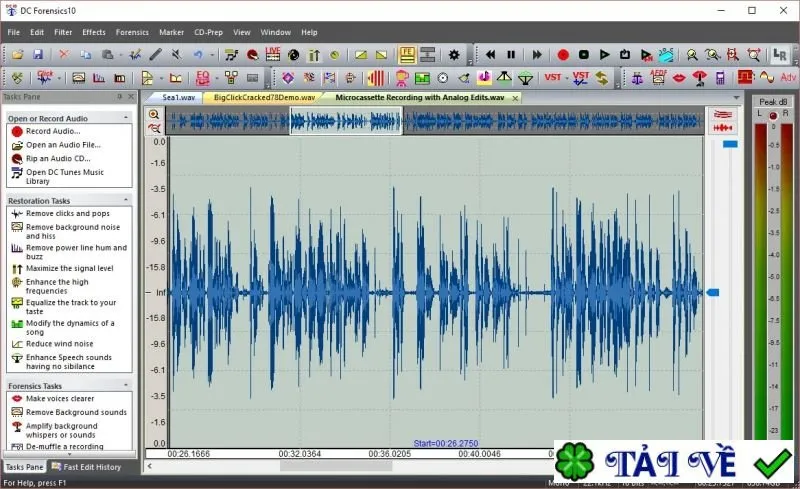Click the Copy icon in toolbar

coord(85,55)
